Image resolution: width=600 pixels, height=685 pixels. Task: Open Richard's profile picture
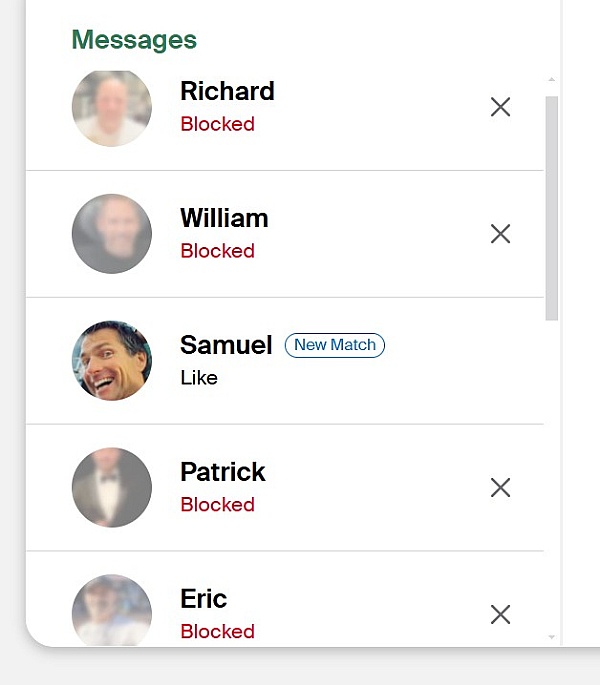112,108
